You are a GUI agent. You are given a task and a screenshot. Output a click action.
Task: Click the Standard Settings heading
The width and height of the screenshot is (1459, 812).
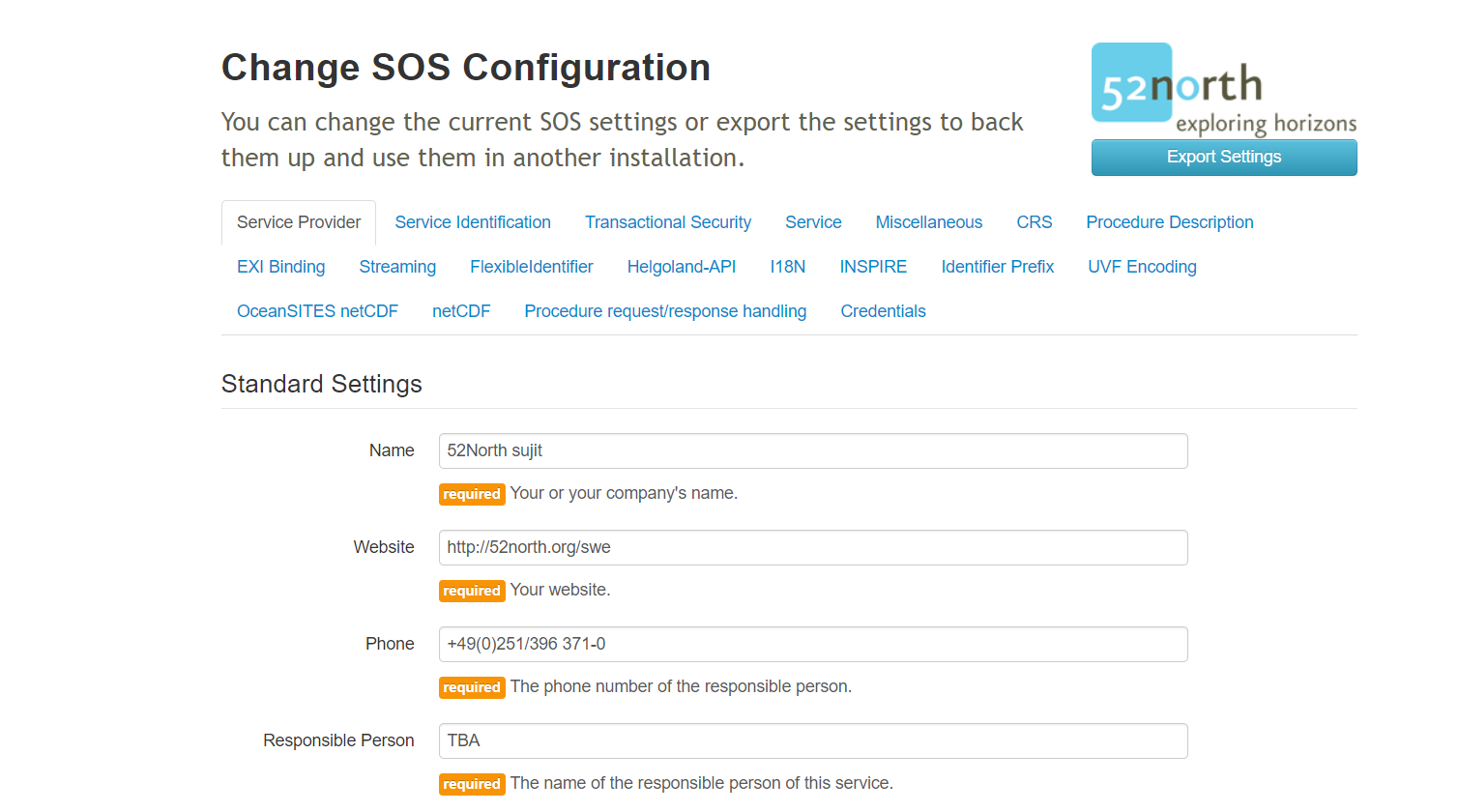[322, 384]
